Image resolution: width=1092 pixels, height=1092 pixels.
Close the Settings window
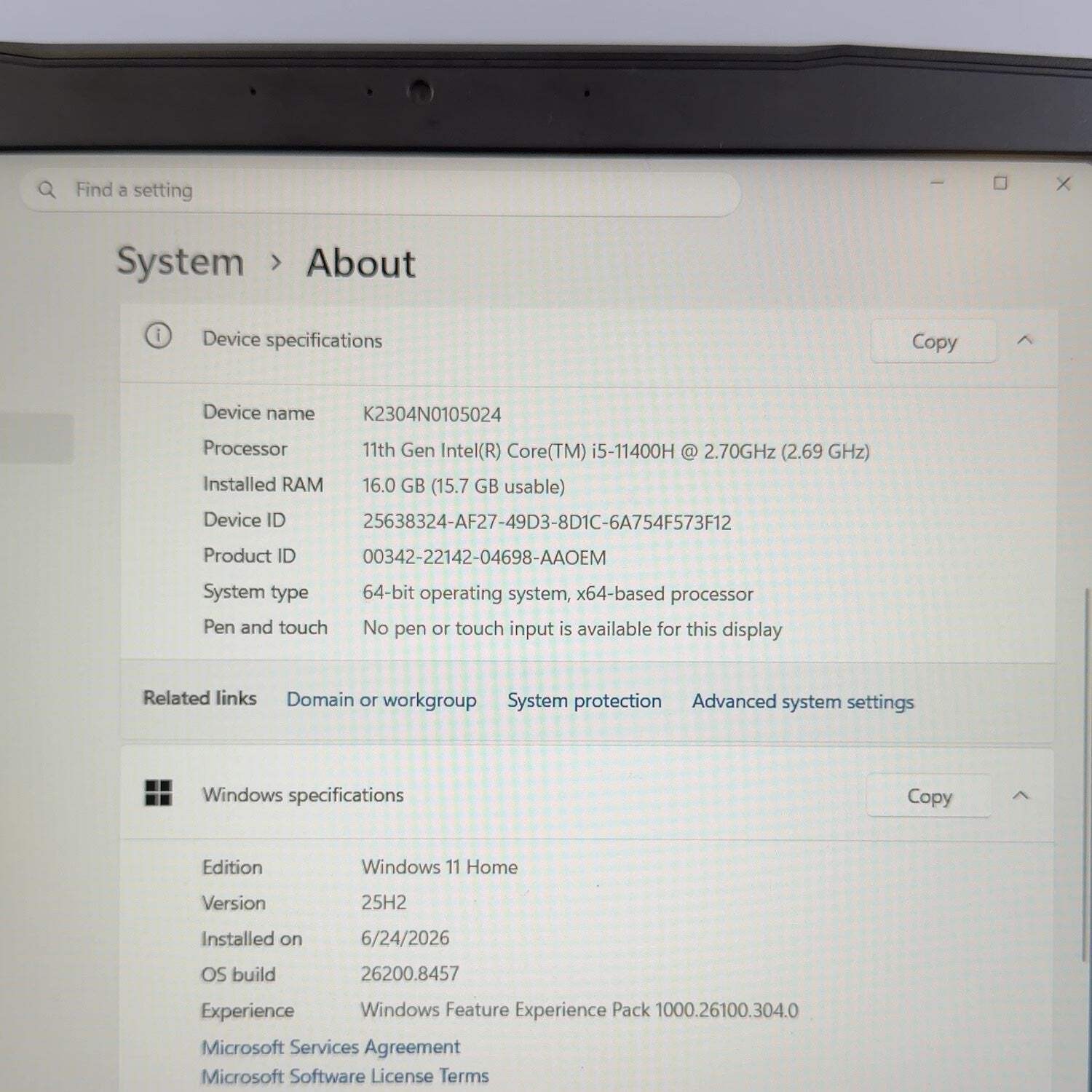coord(1064,183)
